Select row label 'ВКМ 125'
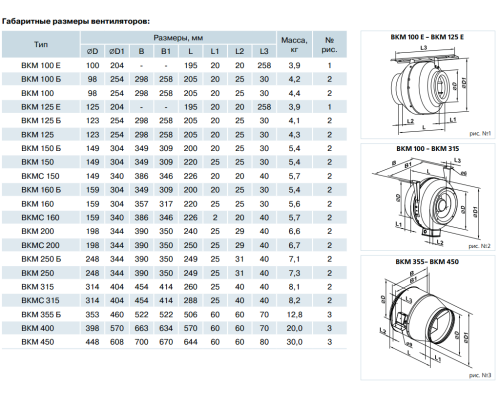Image resolution: width=500 pixels, height=400 pixels. 37,135
